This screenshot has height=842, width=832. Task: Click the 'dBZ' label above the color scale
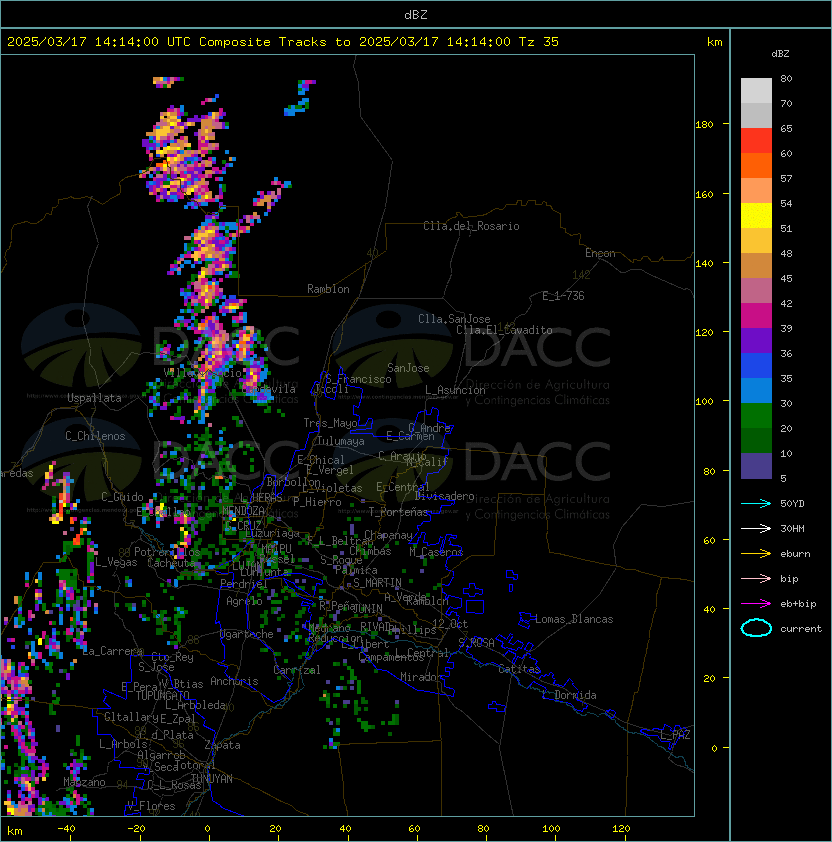pos(780,54)
